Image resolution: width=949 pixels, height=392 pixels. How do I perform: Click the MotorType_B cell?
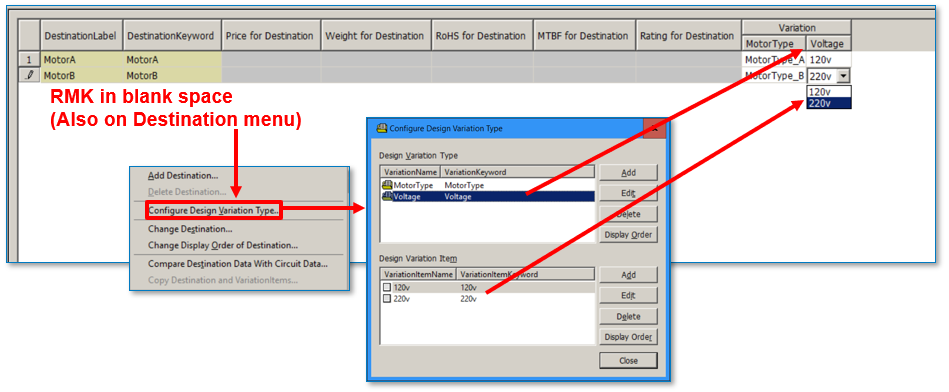point(774,76)
